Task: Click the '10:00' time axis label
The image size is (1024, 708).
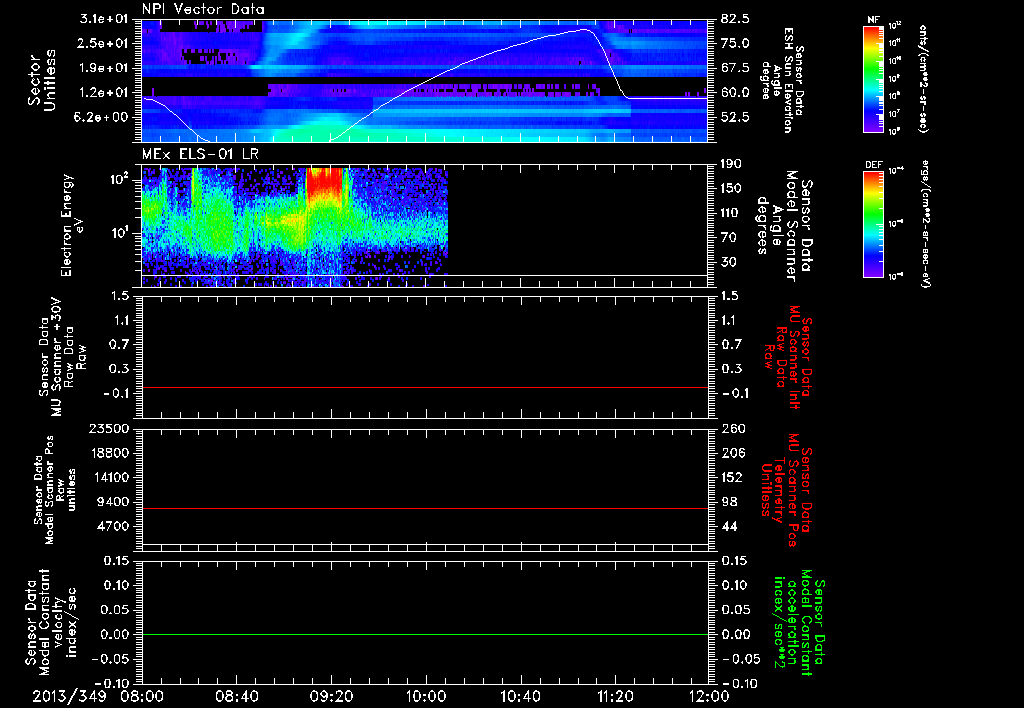Action: click(426, 696)
